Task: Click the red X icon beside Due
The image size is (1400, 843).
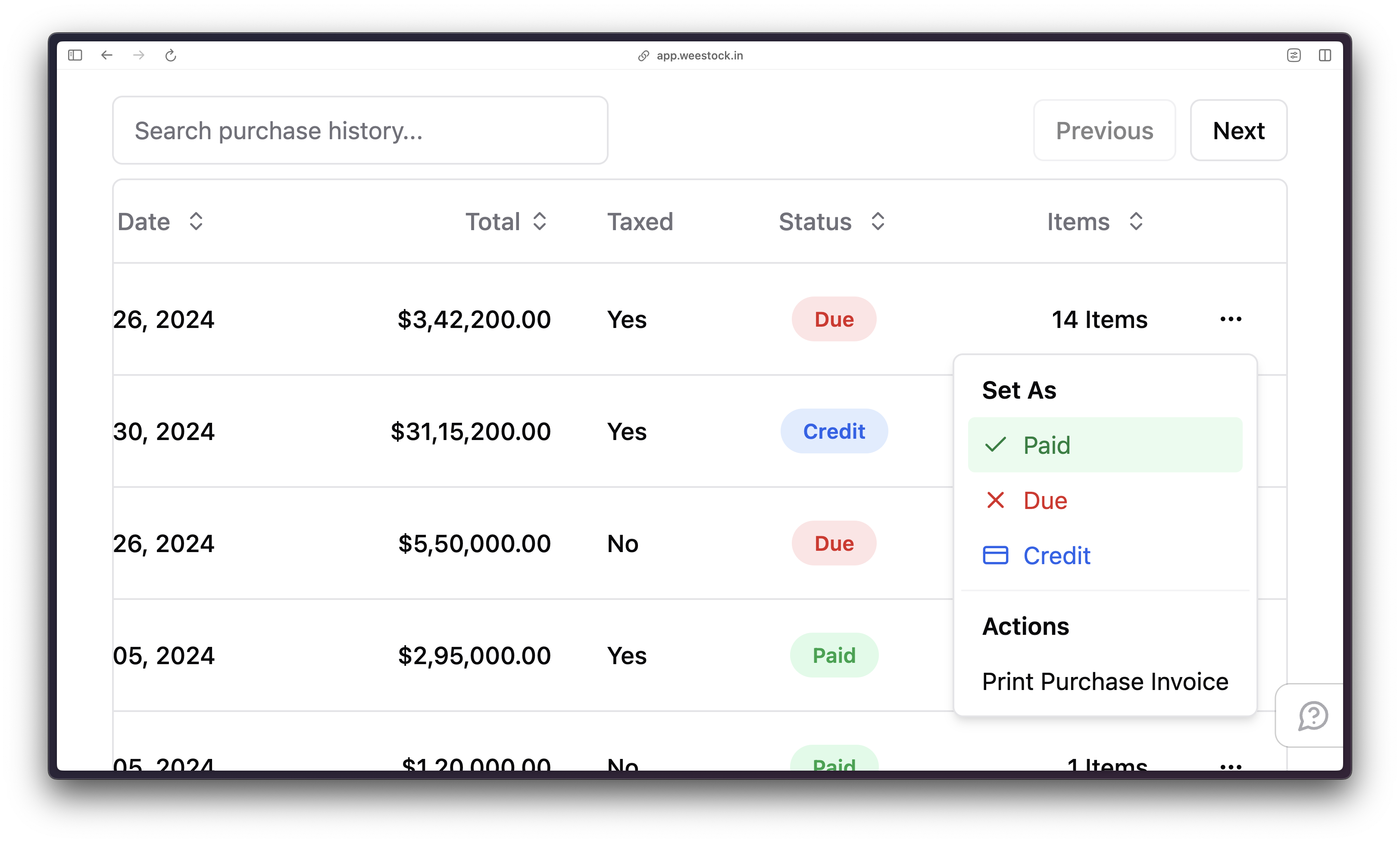Action: coord(996,500)
